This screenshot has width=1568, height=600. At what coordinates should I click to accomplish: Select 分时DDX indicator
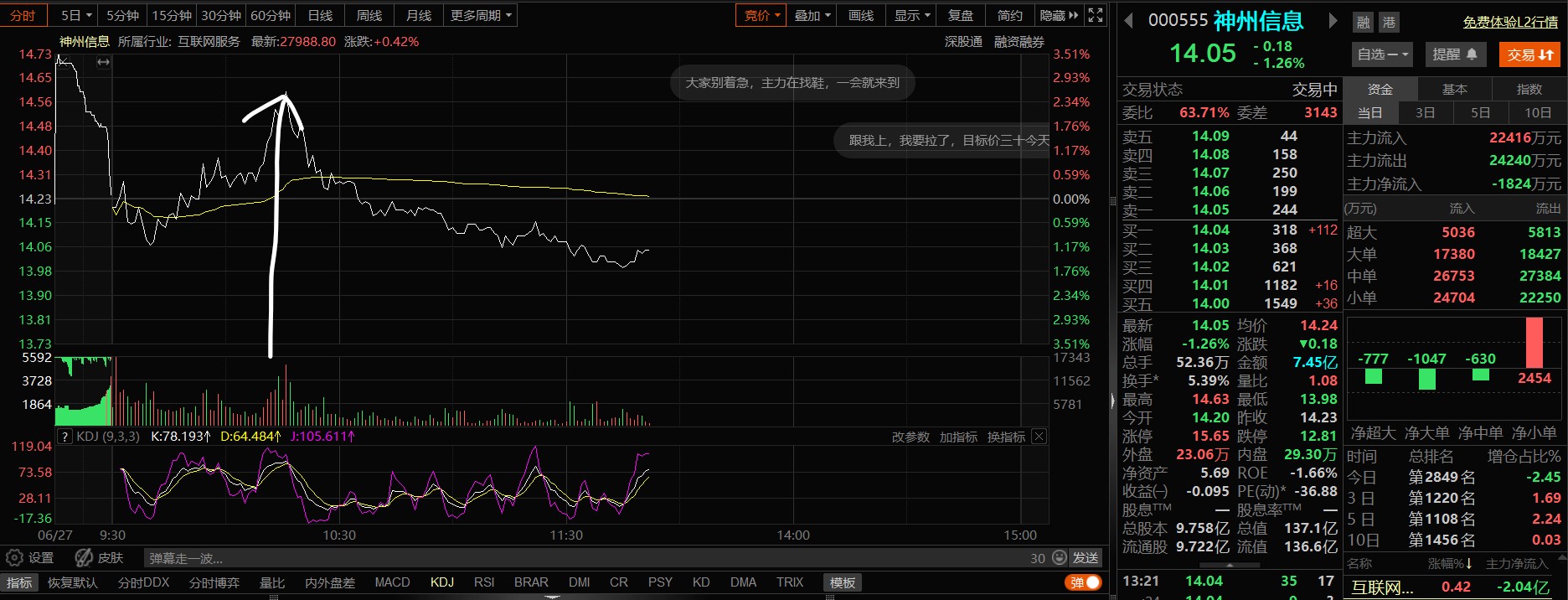point(143,582)
